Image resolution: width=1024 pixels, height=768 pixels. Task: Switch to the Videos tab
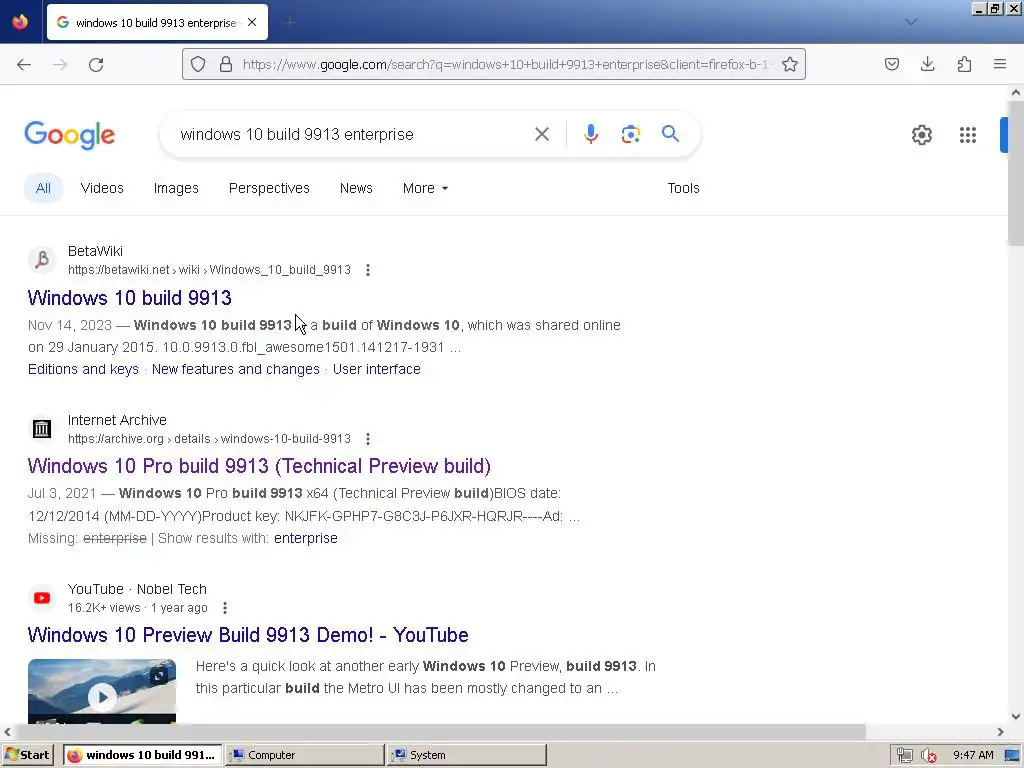coord(102,188)
